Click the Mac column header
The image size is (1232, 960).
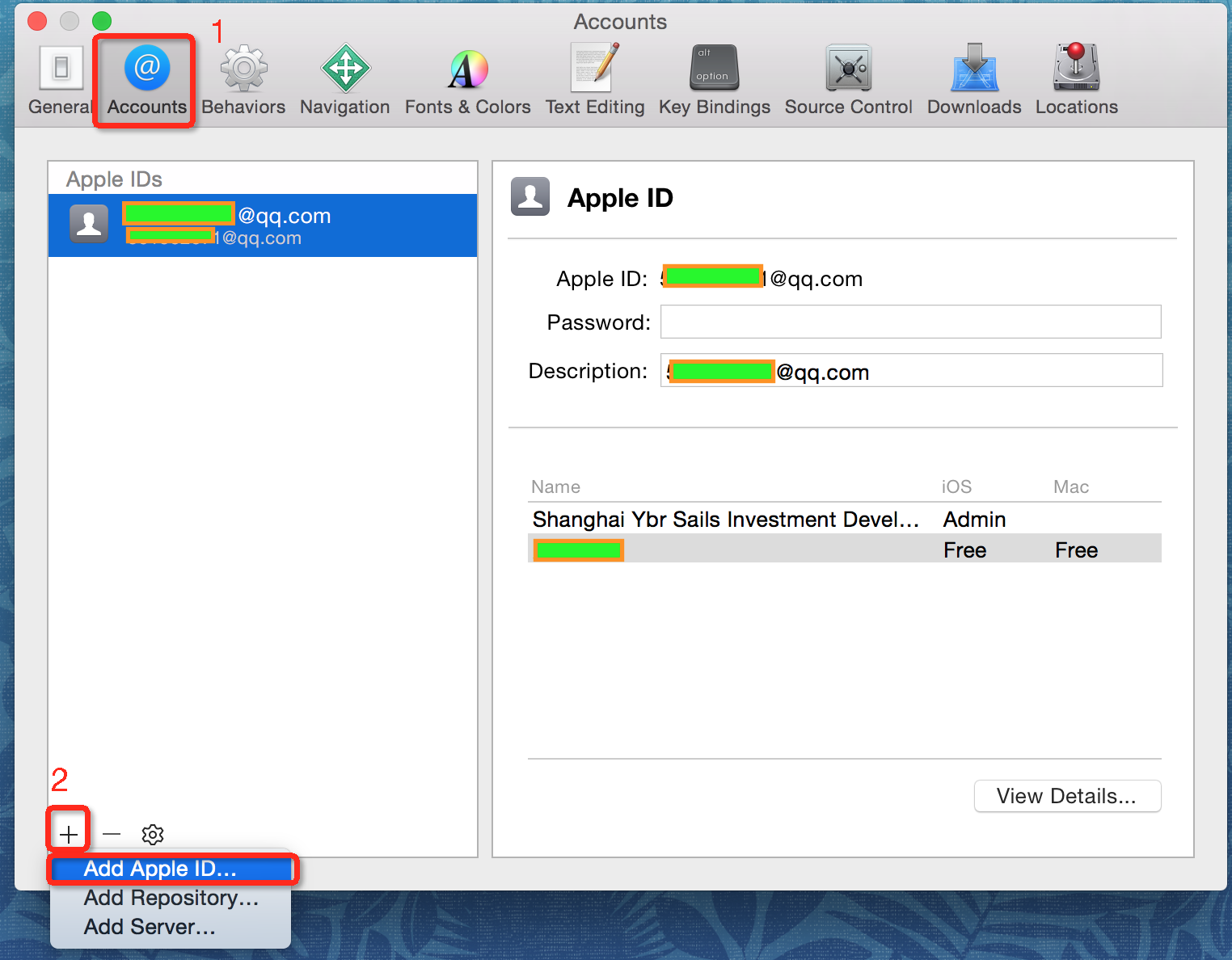(x=1071, y=486)
